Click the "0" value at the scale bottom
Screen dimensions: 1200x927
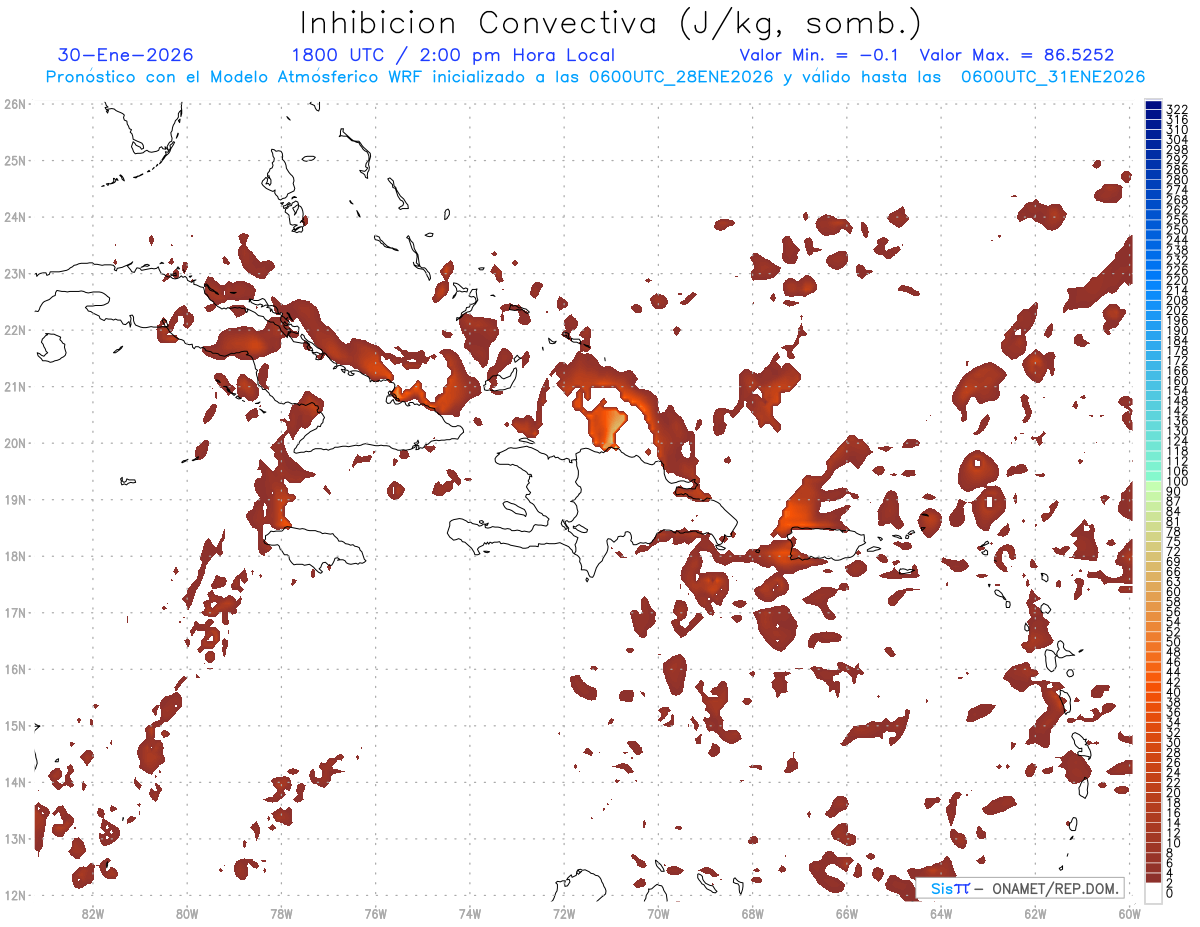click(x=1170, y=893)
